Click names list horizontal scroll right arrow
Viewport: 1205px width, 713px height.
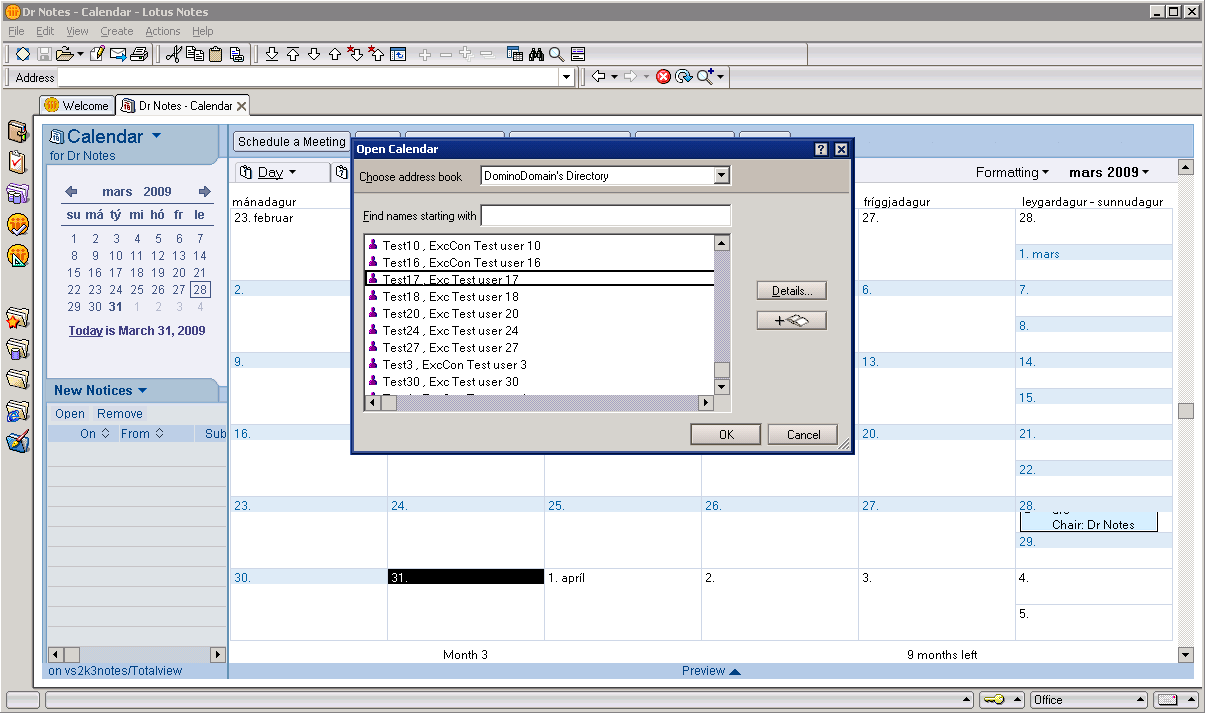point(706,402)
